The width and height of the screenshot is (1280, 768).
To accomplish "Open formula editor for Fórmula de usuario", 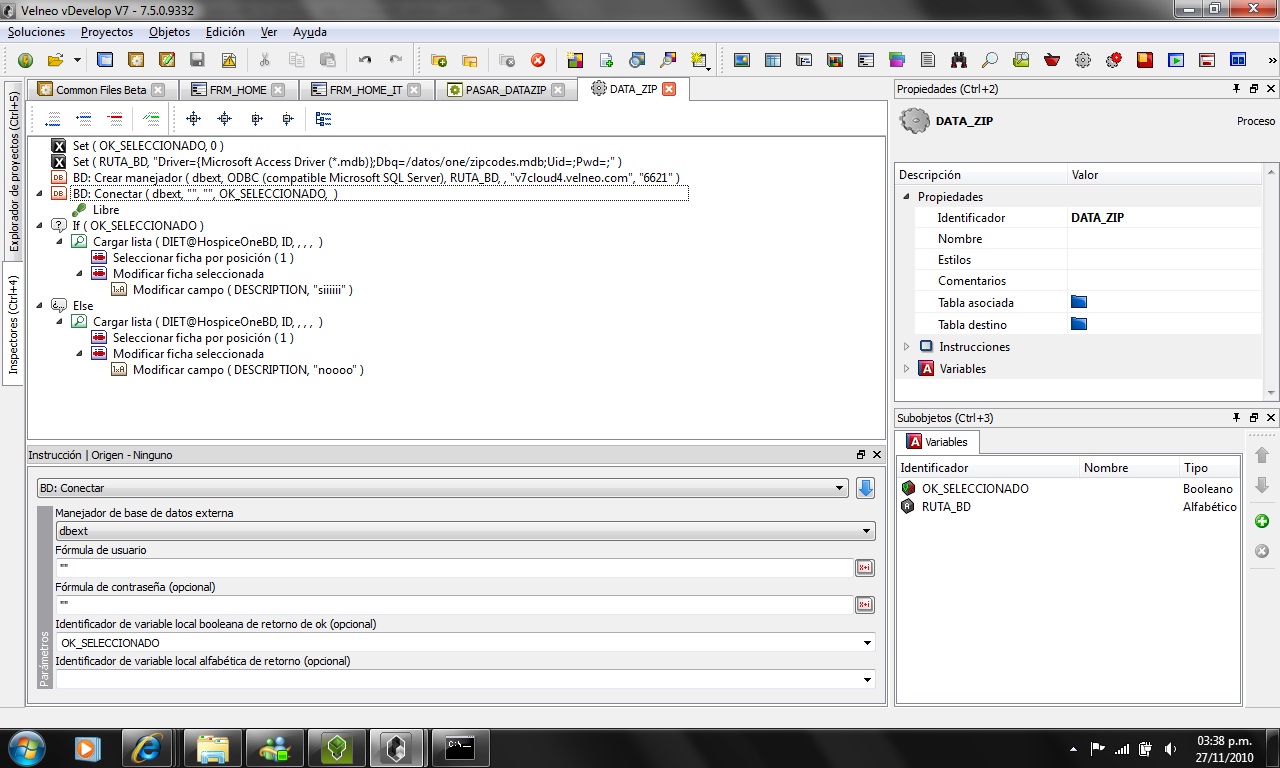I will point(865,568).
